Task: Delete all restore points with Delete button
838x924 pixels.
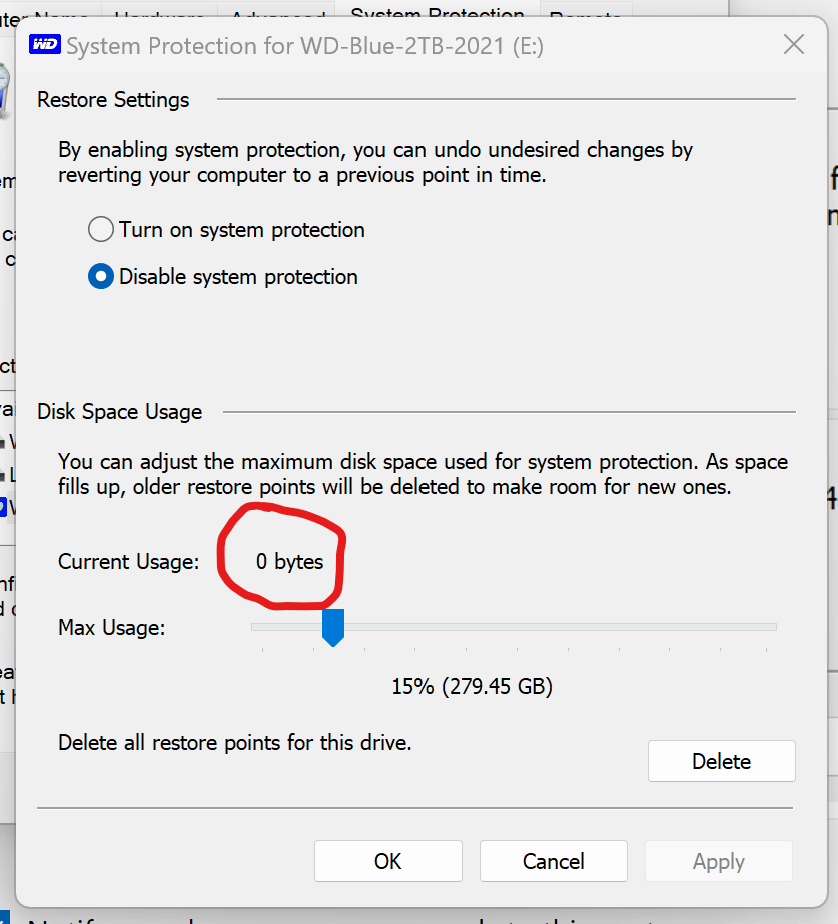Action: [x=721, y=761]
